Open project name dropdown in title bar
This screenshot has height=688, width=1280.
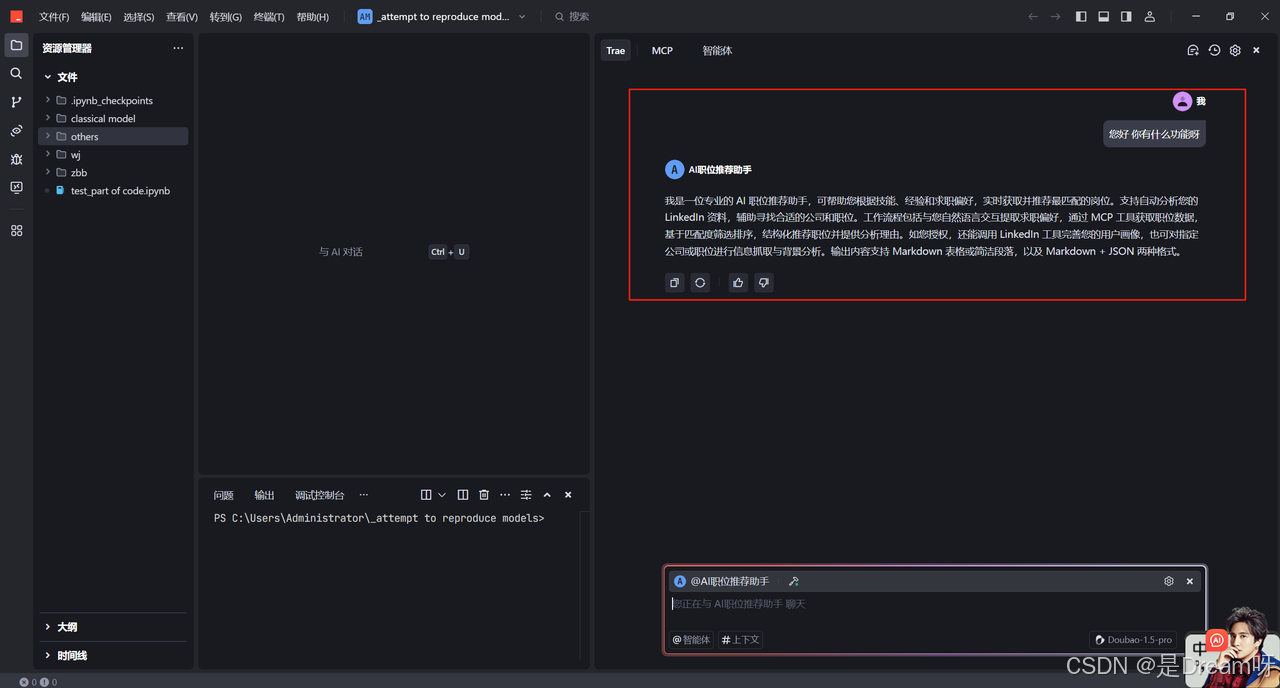click(442, 17)
